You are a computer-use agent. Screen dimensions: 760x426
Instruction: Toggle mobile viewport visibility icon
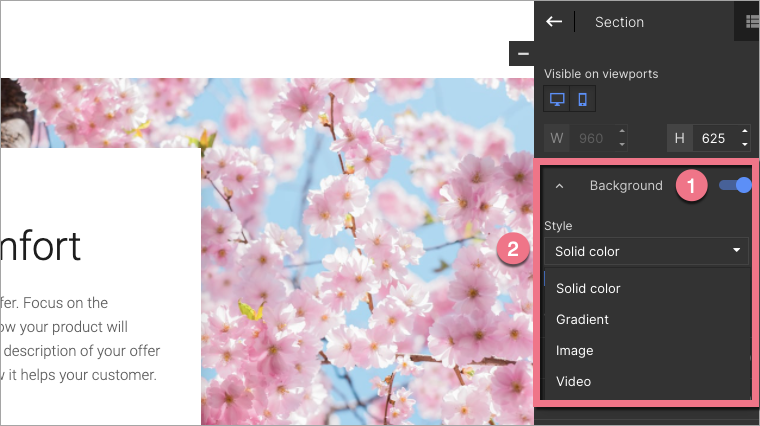(x=583, y=99)
